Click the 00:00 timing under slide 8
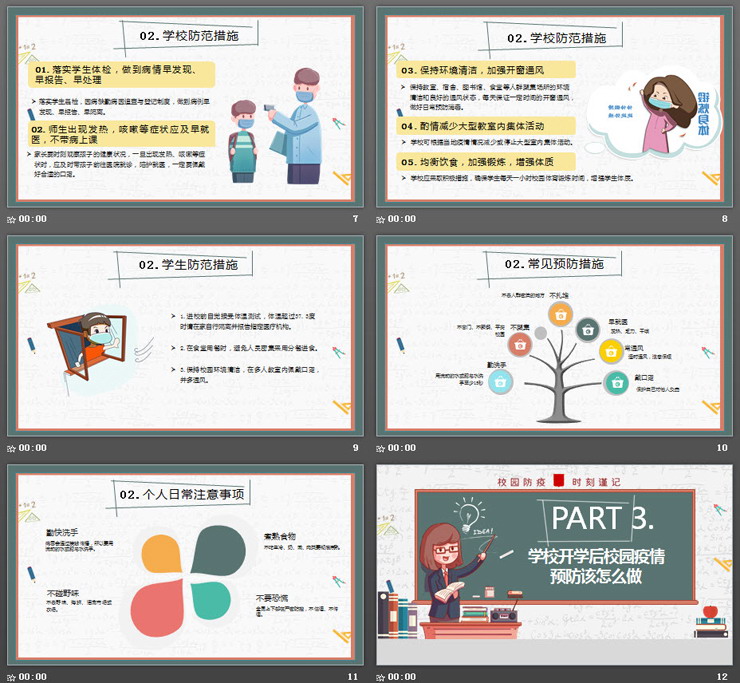 tap(402, 219)
